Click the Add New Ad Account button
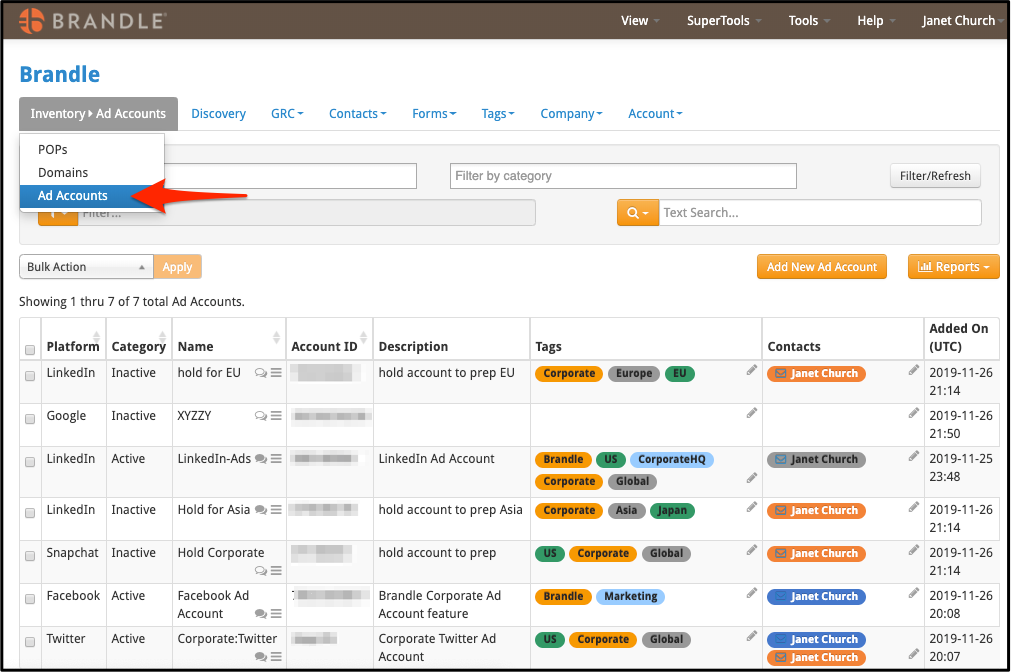1011x672 pixels. point(821,266)
